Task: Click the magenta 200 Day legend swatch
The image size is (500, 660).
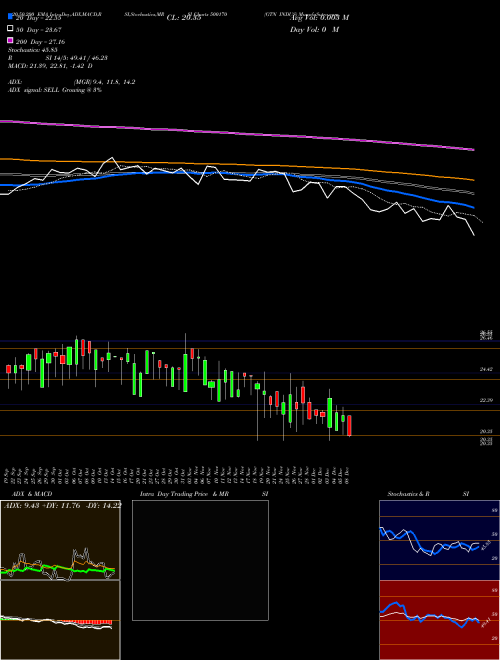Action: (10, 40)
